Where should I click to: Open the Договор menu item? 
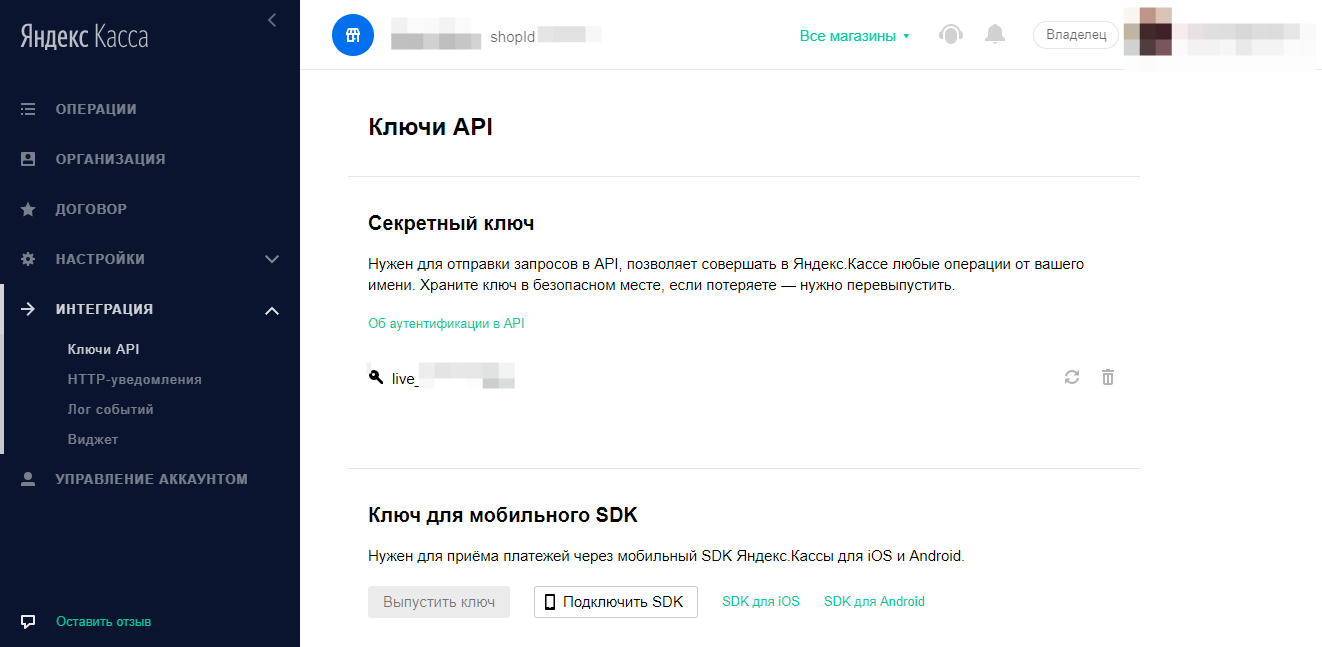[91, 209]
